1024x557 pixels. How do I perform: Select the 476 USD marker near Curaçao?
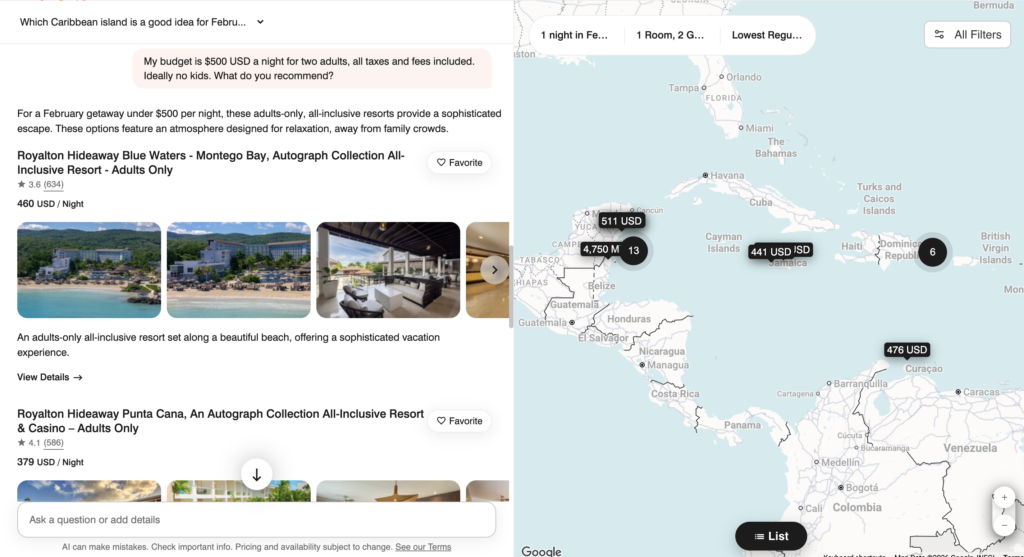pos(906,350)
